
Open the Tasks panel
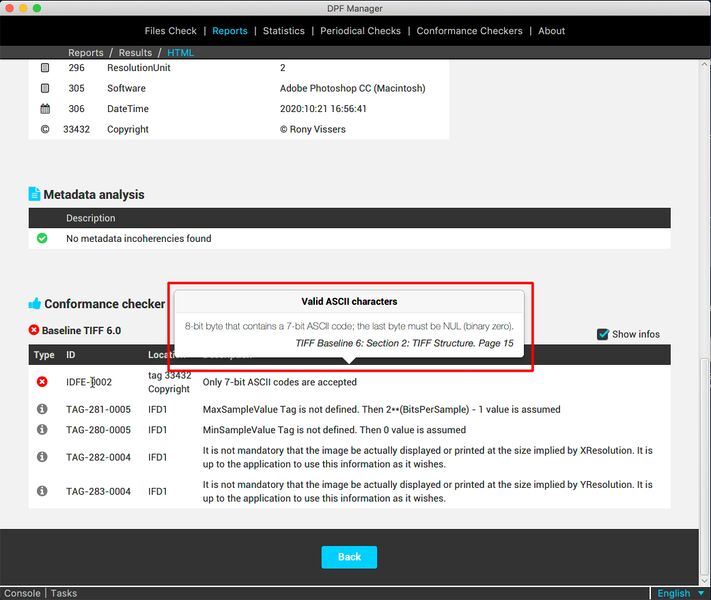tap(64, 593)
